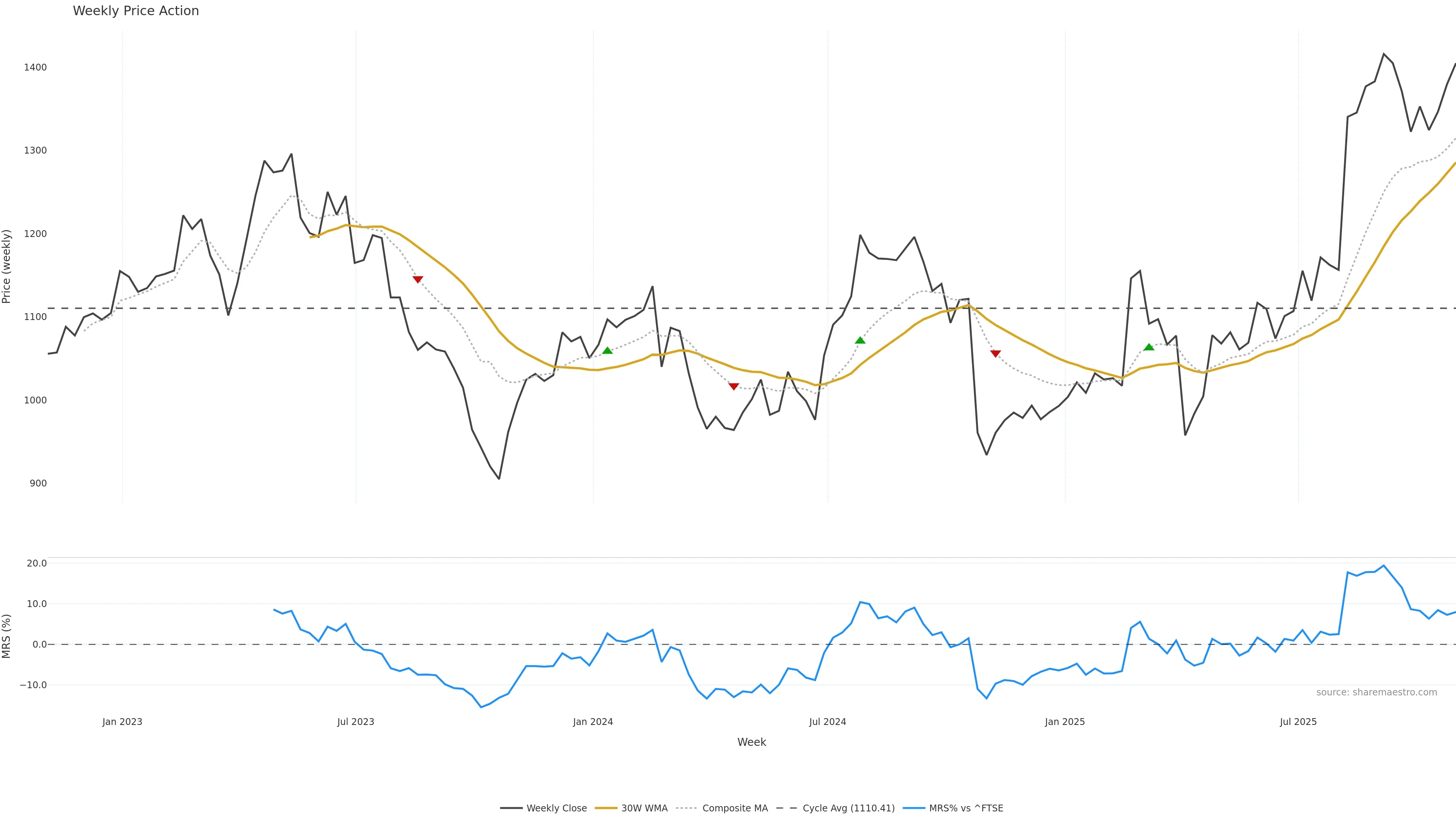Click the Jan 2023 x-axis label
The image size is (1456, 819).
(x=122, y=722)
